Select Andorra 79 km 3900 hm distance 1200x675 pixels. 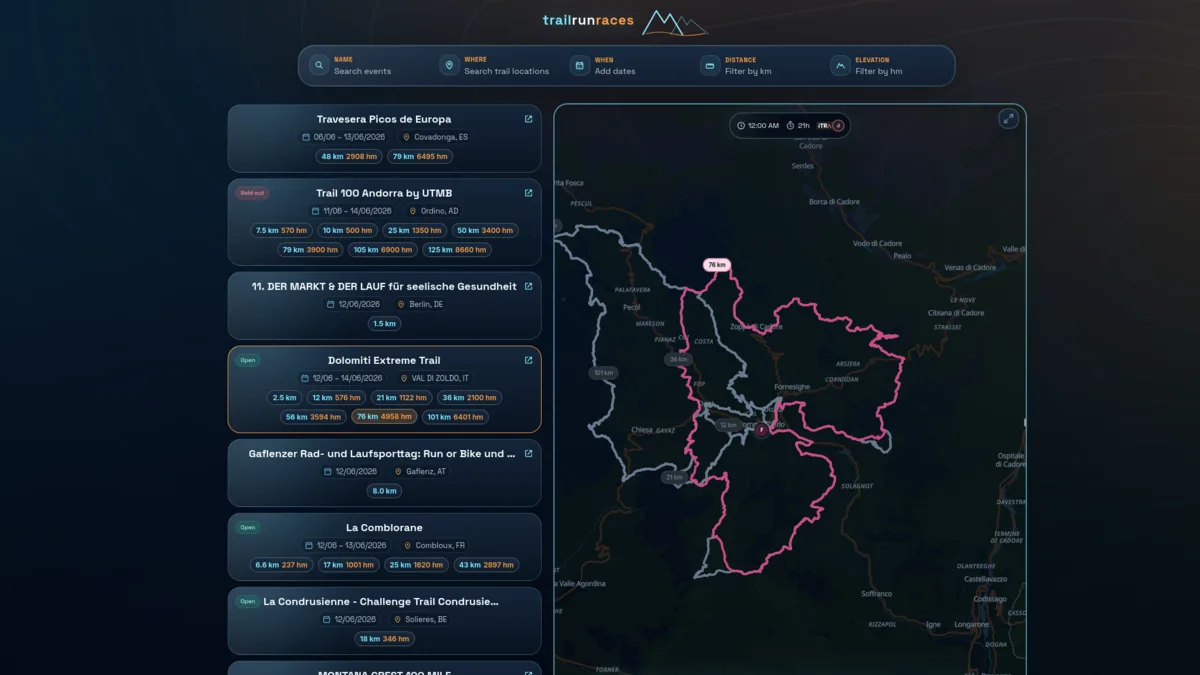pos(311,249)
